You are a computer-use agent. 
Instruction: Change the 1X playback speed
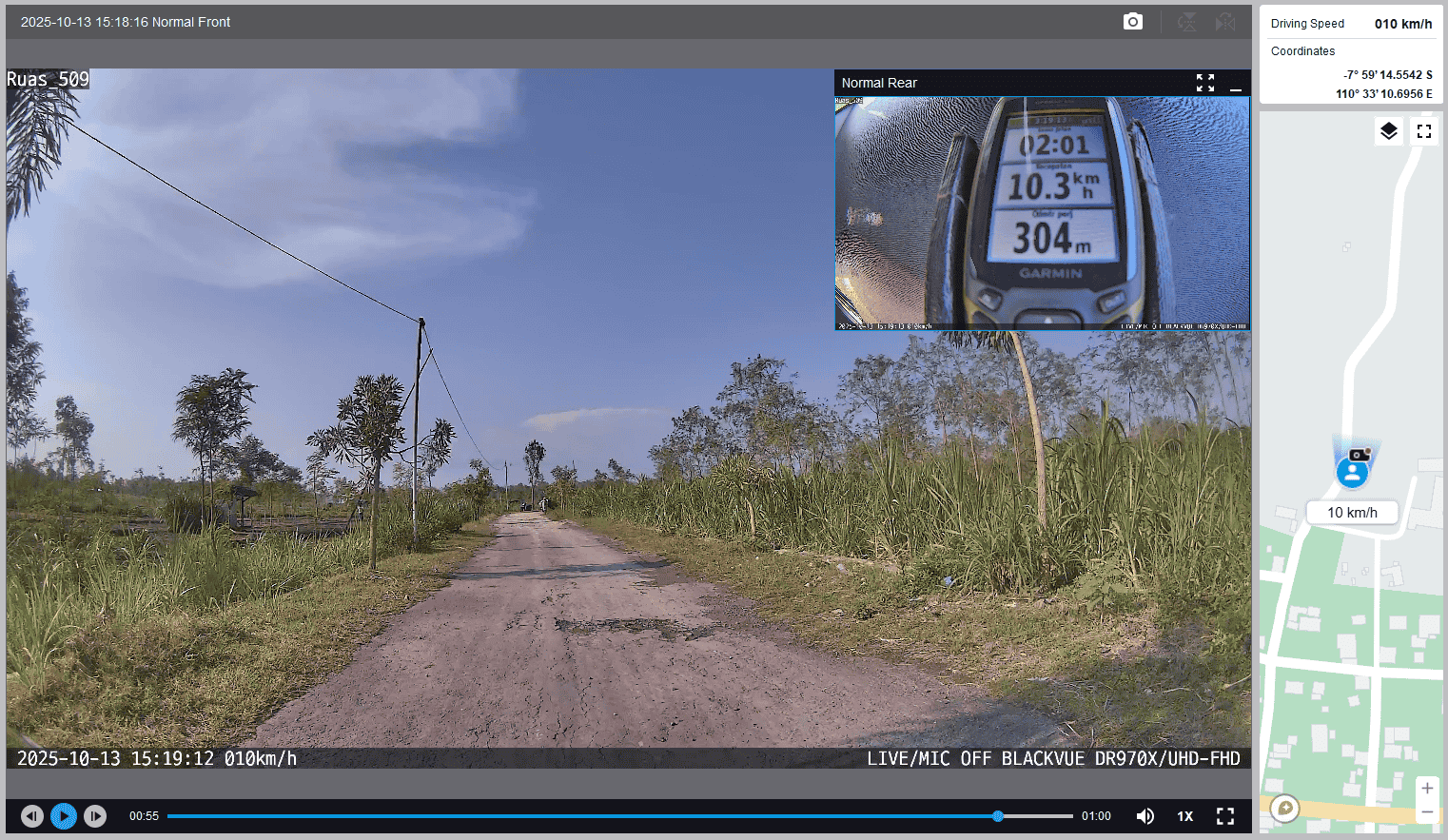(1185, 816)
